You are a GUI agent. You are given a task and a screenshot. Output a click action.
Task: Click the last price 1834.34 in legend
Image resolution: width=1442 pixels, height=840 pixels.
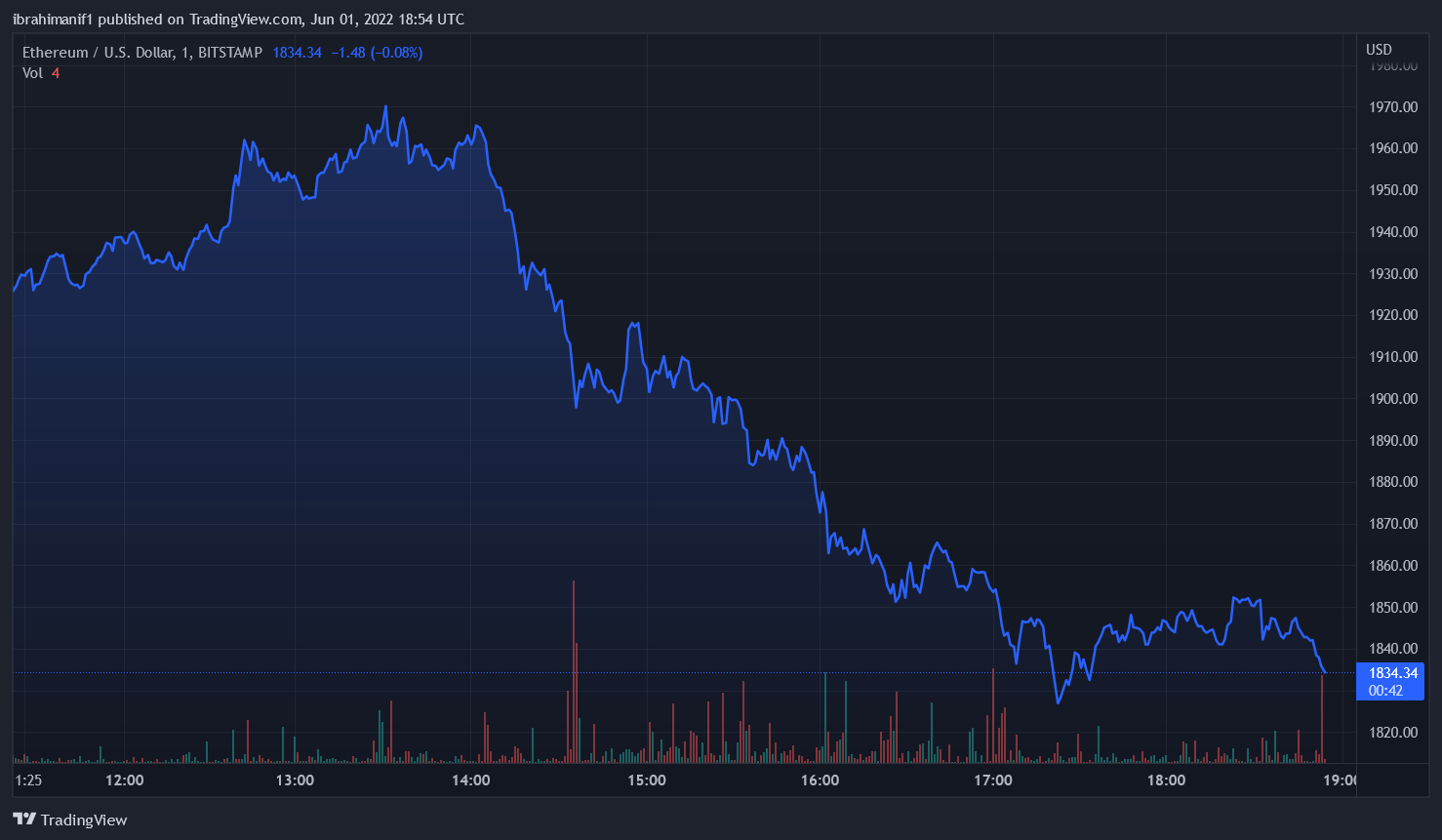pos(297,53)
